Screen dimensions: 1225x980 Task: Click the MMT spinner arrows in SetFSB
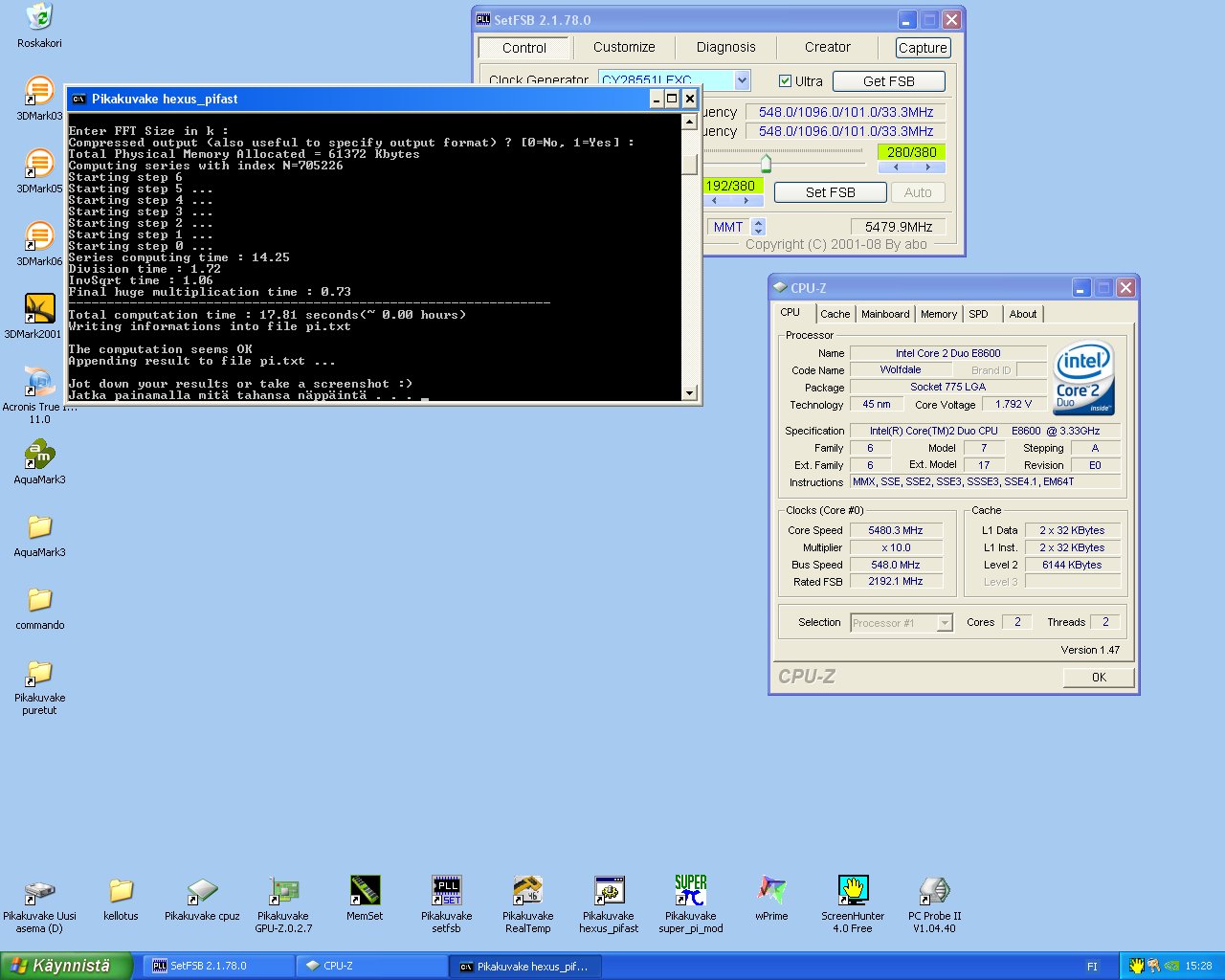pos(759,227)
